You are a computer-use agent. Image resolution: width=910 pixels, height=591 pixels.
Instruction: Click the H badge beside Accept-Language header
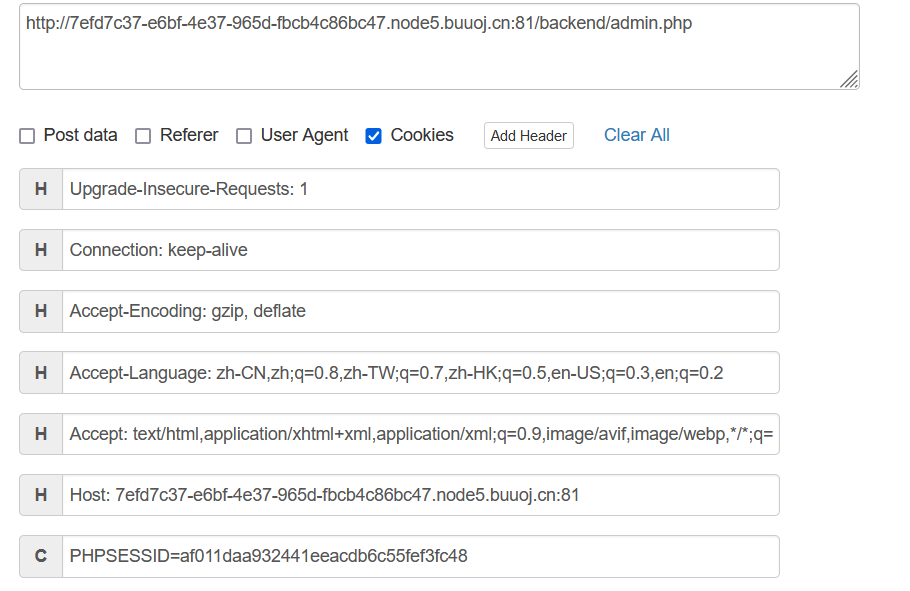coord(41,373)
